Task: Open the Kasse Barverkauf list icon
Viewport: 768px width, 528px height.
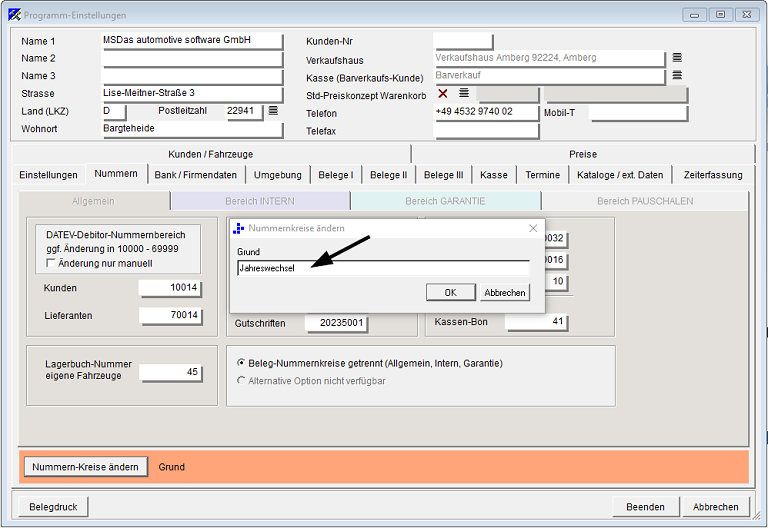Action: [677, 75]
